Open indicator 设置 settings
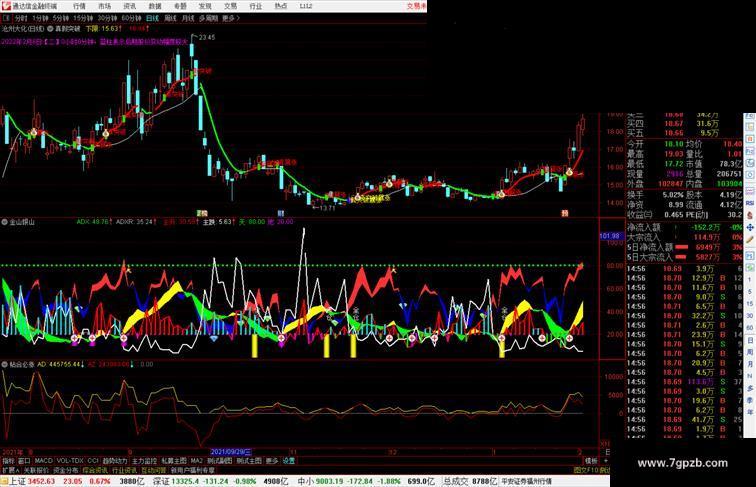Image resolution: width=756 pixels, height=487 pixels. click(289, 460)
